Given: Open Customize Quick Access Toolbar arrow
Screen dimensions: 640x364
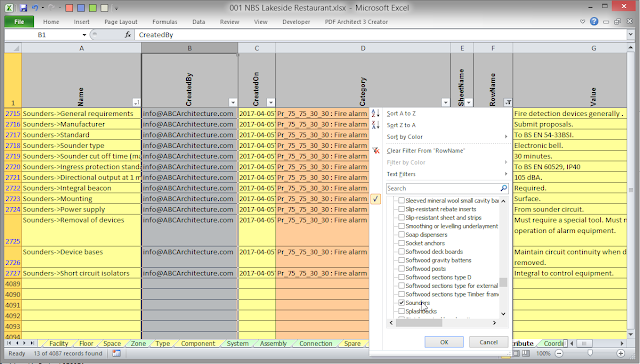Looking at the screenshot, I should click(116, 8).
